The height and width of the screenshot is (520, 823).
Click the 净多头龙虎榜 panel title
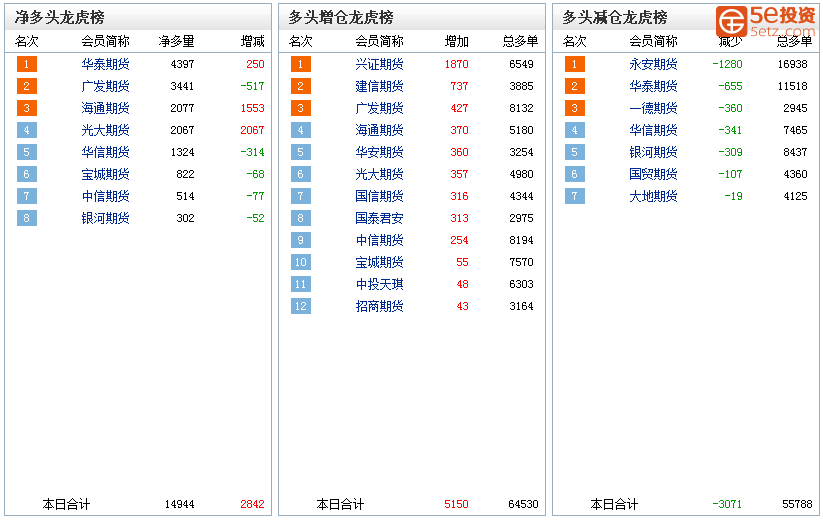click(59, 17)
